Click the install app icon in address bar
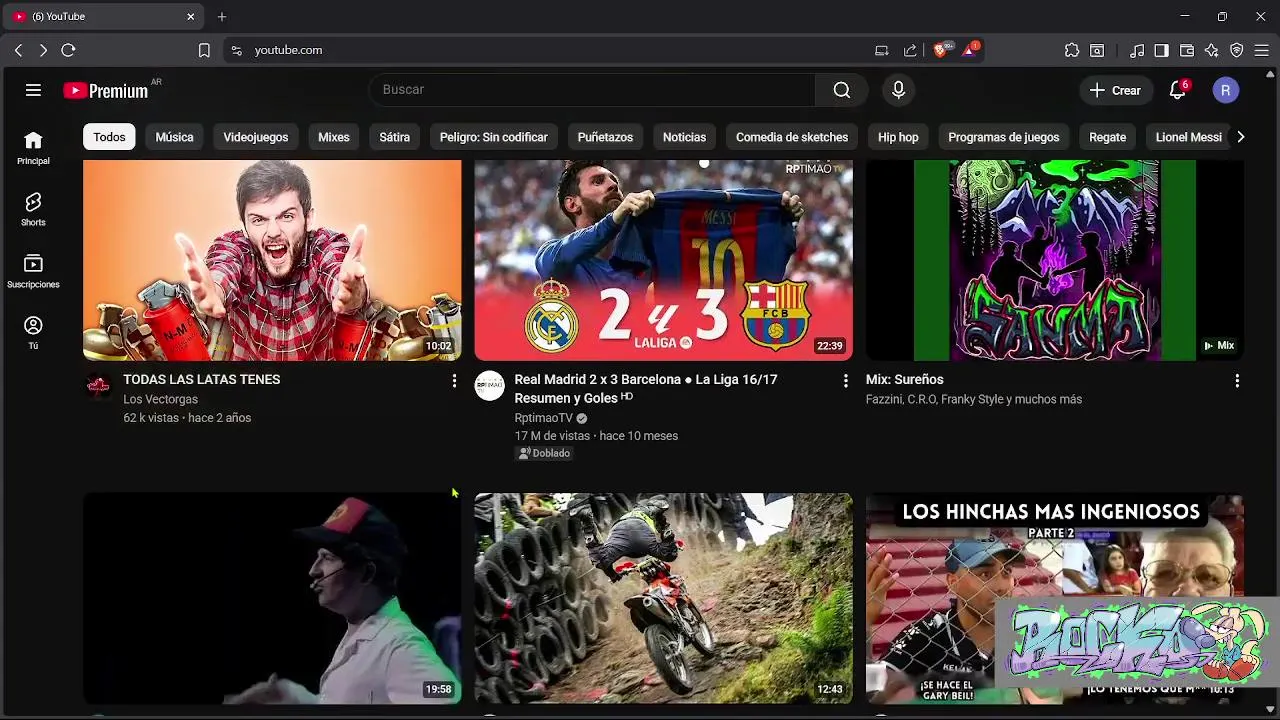 [882, 50]
